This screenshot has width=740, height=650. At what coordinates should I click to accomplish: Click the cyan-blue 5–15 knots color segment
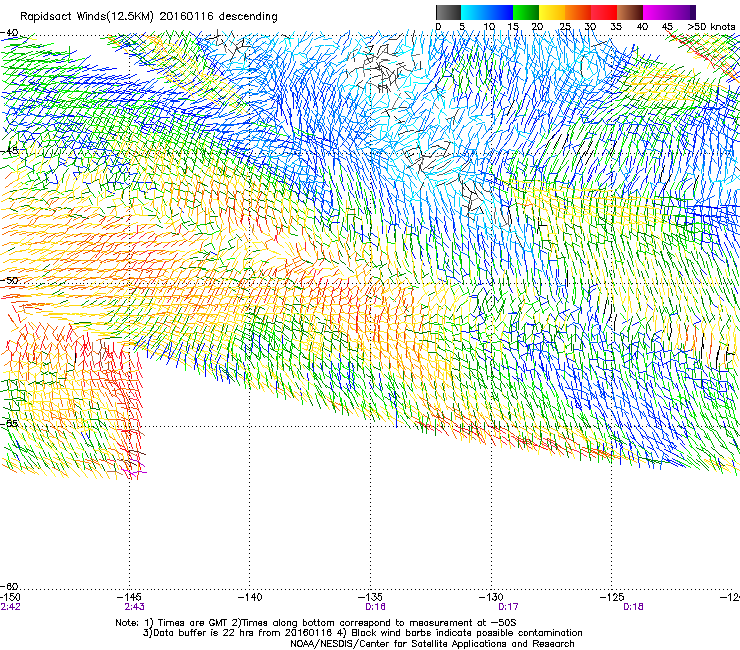[487, 12]
